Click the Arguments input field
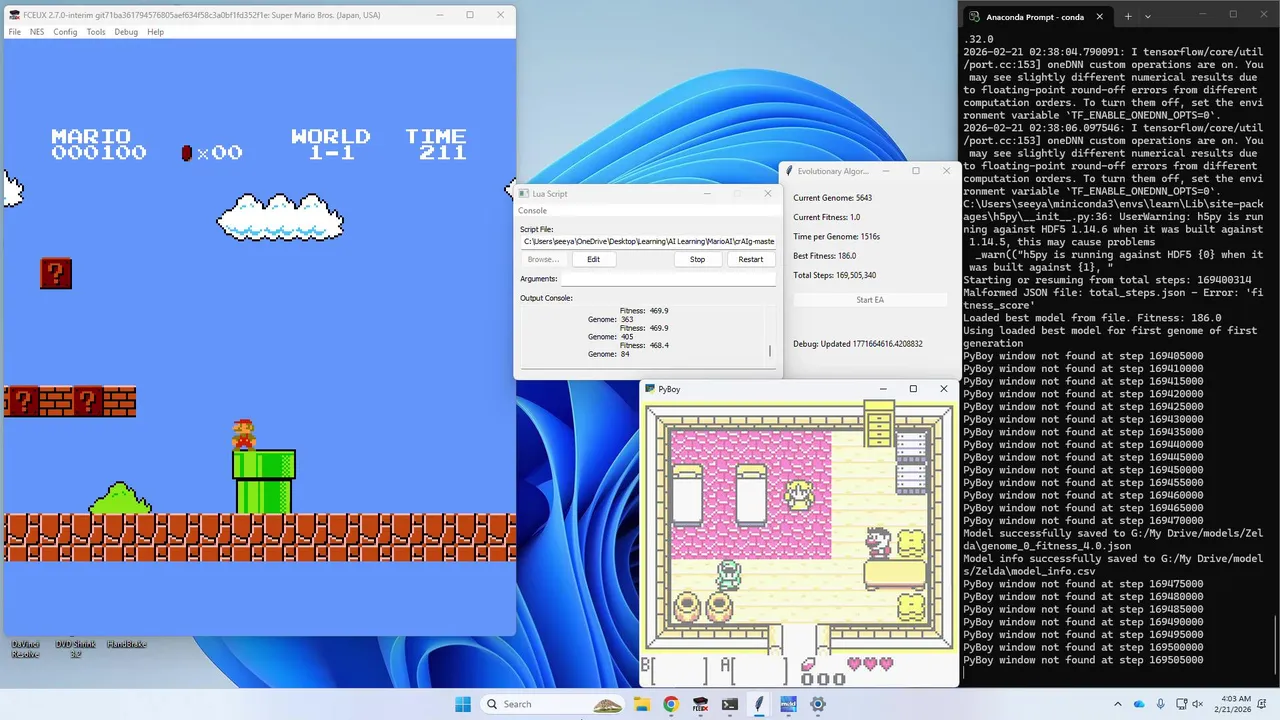This screenshot has width=1280, height=720. [x=668, y=279]
